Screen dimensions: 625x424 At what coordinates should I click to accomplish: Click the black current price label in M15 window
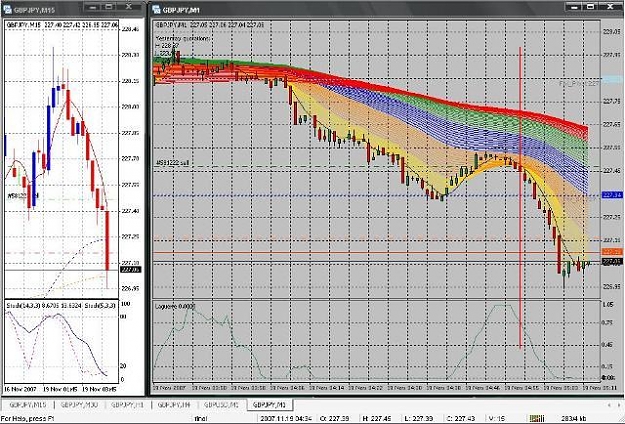[131, 270]
